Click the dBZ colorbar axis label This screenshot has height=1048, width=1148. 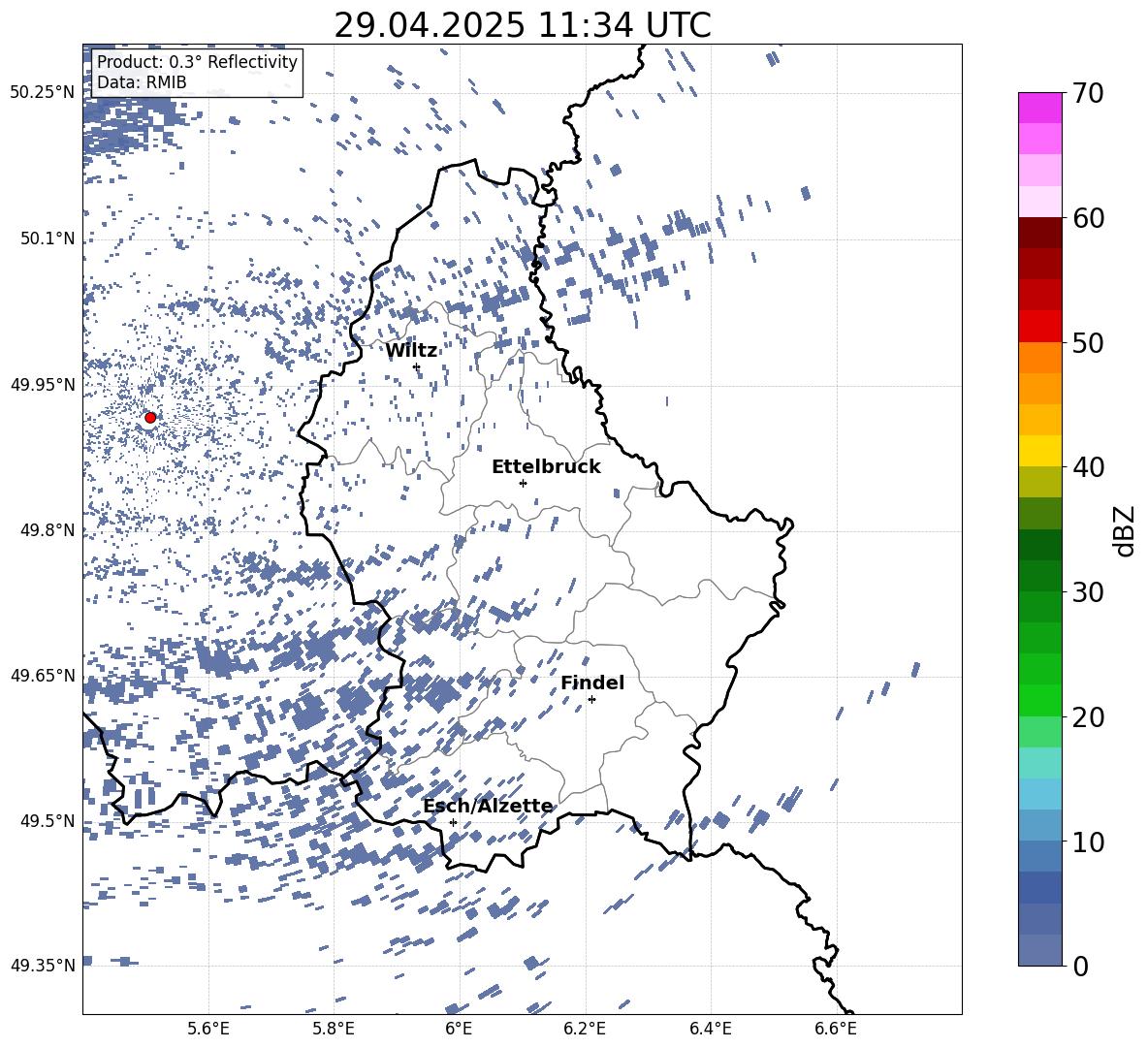[x=1126, y=530]
